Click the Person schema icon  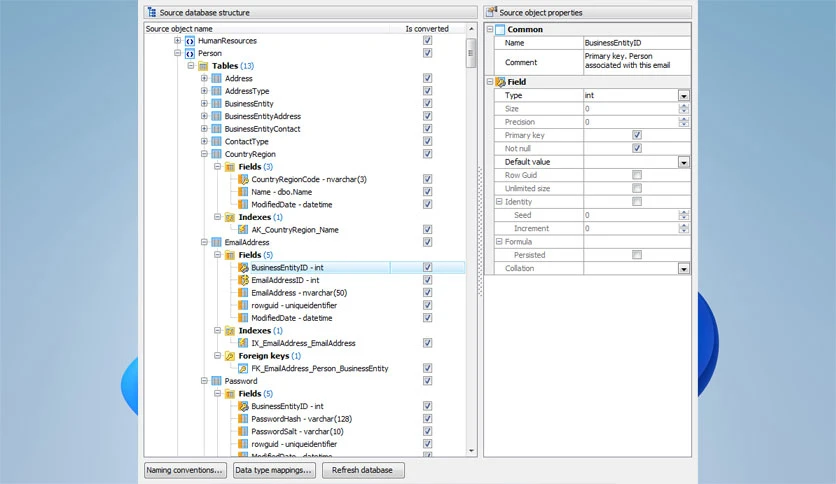tap(190, 53)
